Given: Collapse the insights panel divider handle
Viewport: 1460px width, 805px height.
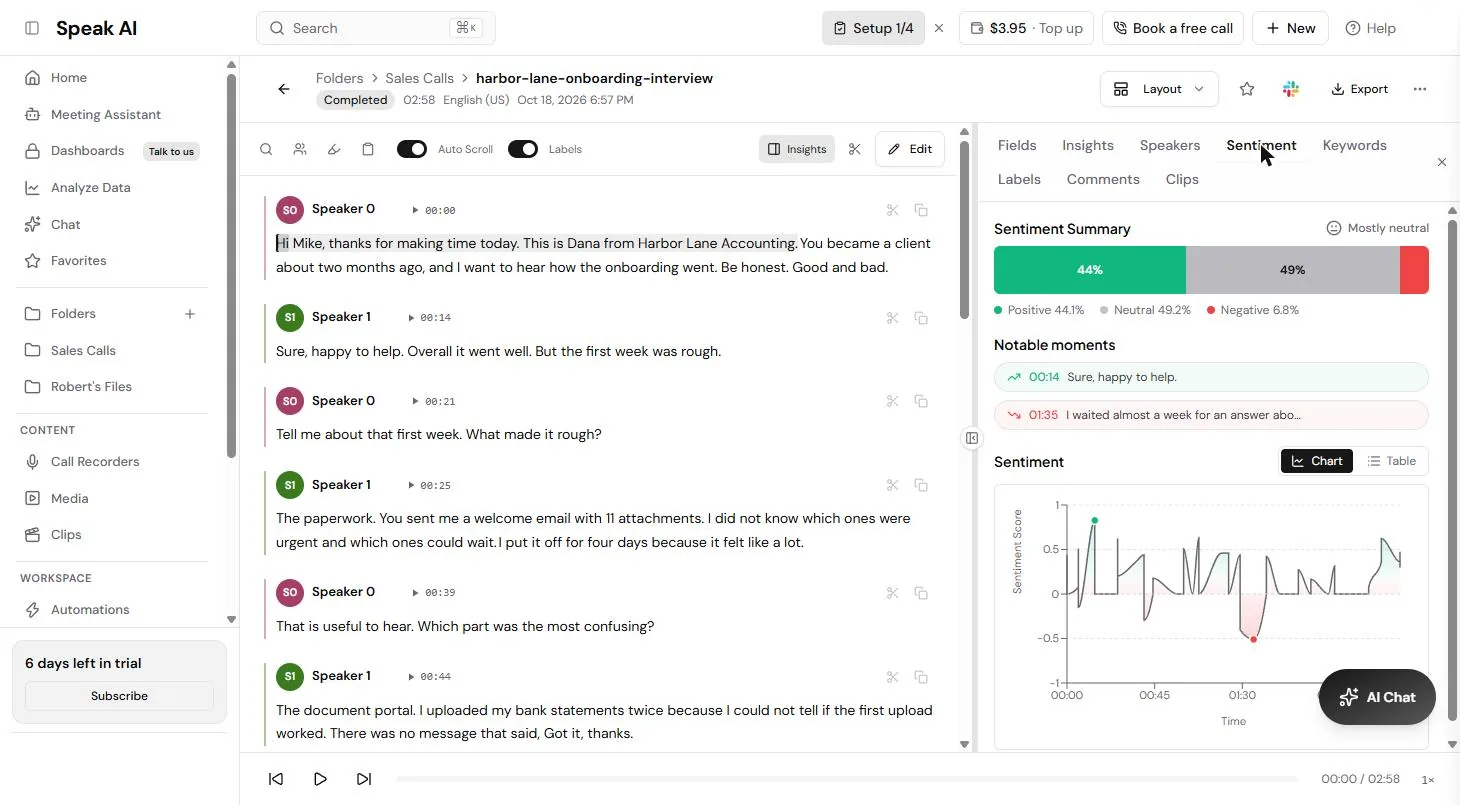Looking at the screenshot, I should pos(972,438).
